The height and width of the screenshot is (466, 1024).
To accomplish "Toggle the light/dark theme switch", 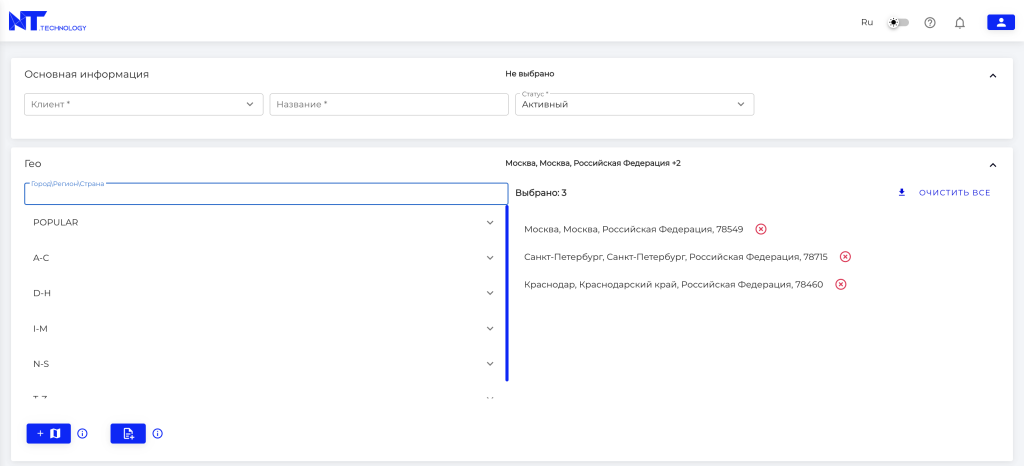I will (898, 22).
